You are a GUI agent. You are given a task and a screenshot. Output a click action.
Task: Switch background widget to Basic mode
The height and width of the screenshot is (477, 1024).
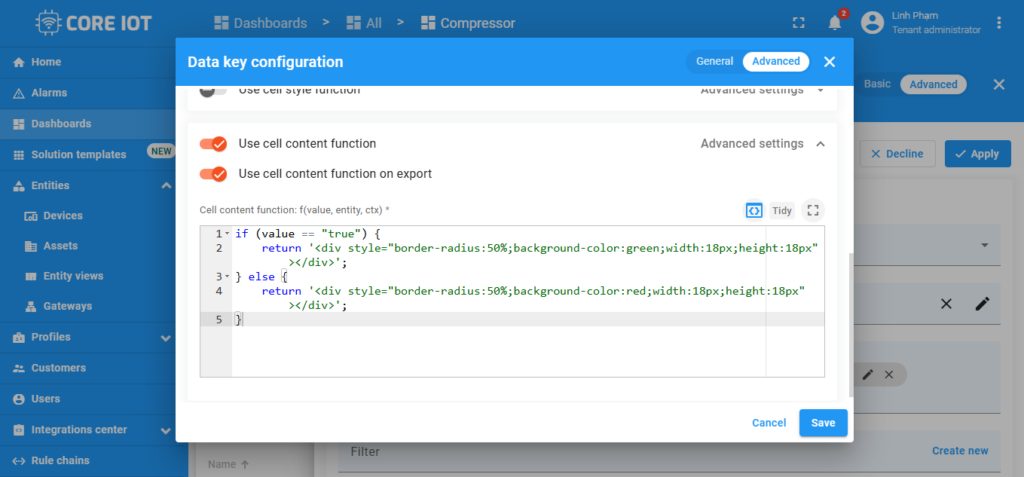(x=877, y=84)
